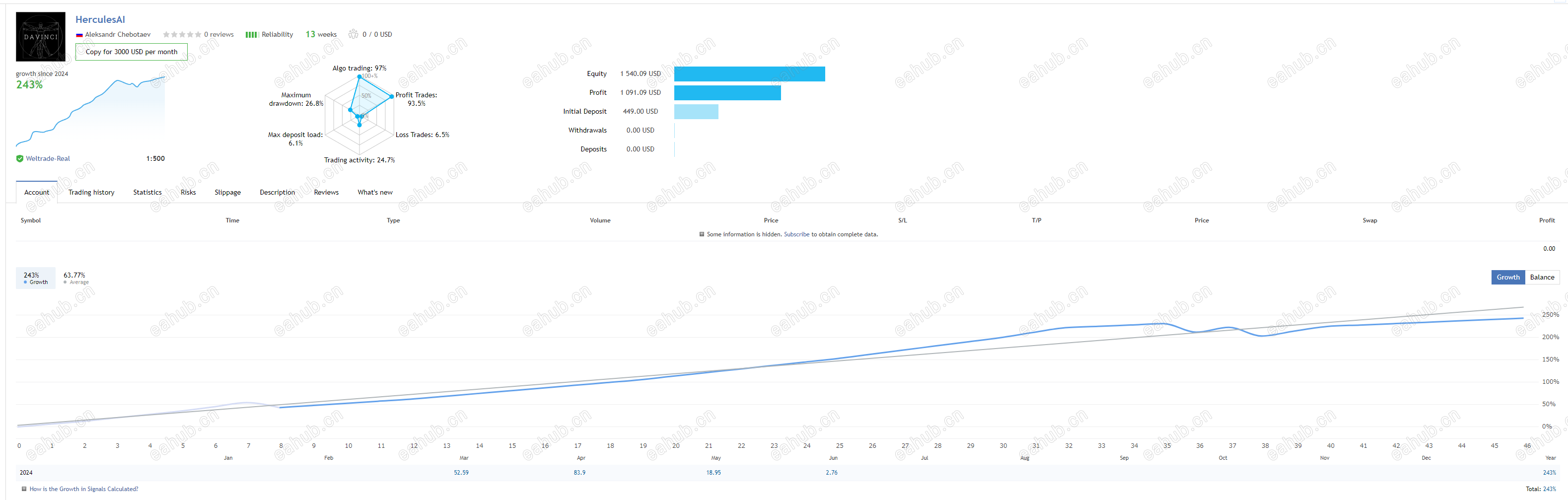Click the DAVINCI signal avatar image
Image resolution: width=1568 pixels, height=500 pixels.
40,37
